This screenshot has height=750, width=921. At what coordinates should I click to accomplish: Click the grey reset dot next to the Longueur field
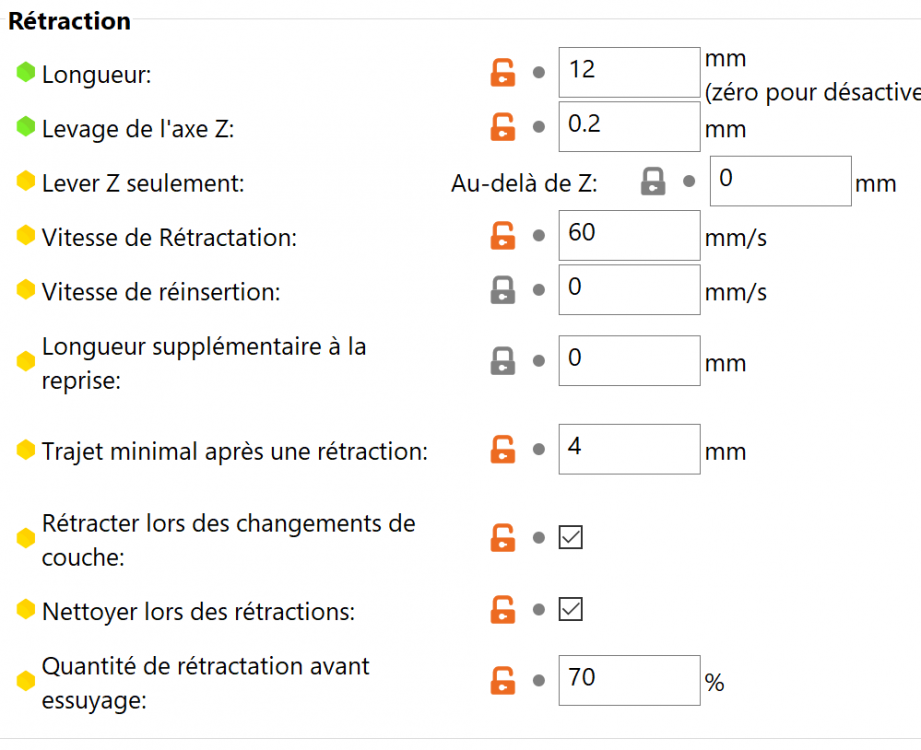tap(538, 73)
